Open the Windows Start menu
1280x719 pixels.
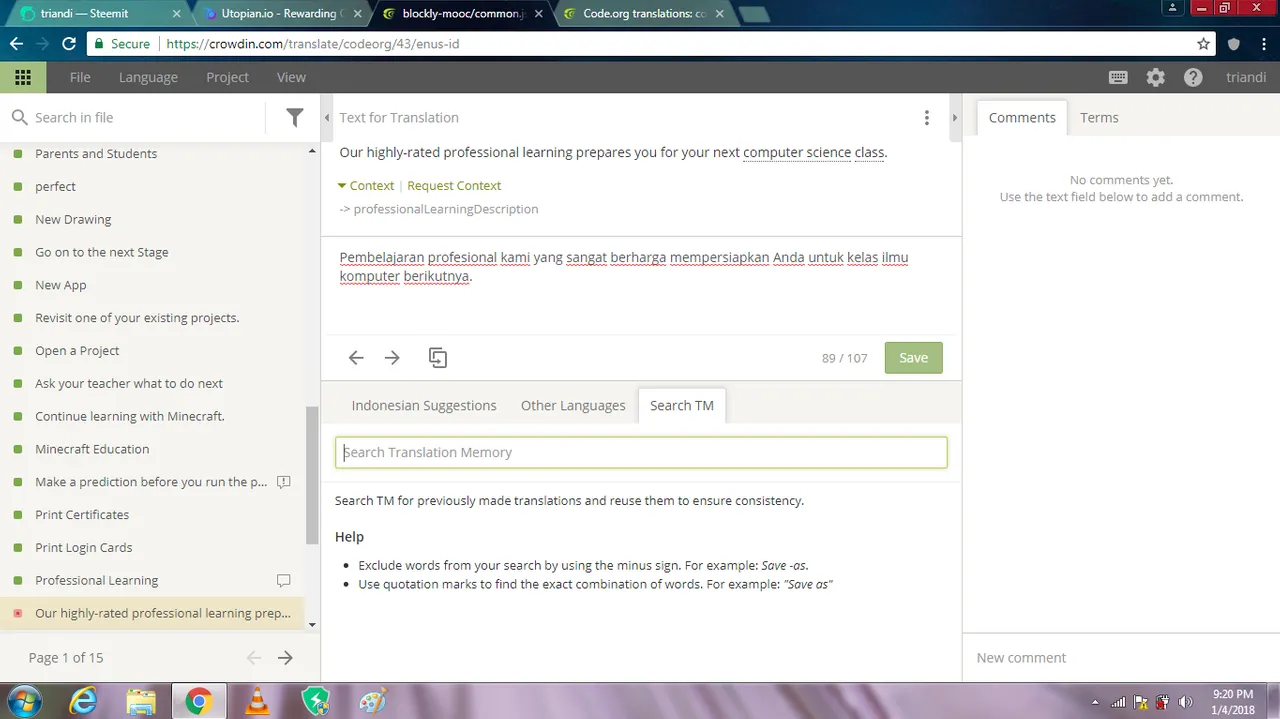23,701
